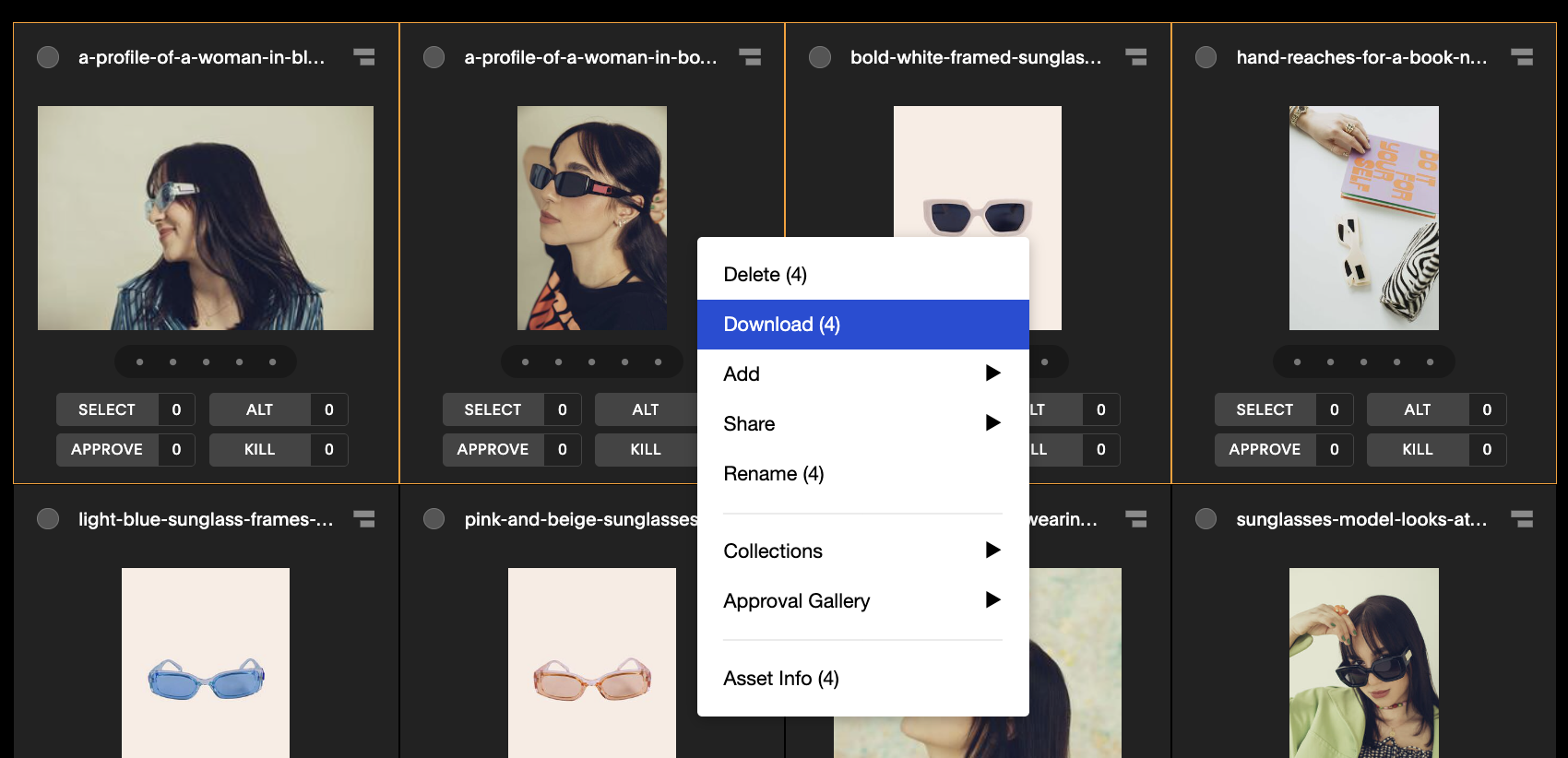Choose Rename (4) from context menu
This screenshot has height=758, width=1568.
pos(862,474)
